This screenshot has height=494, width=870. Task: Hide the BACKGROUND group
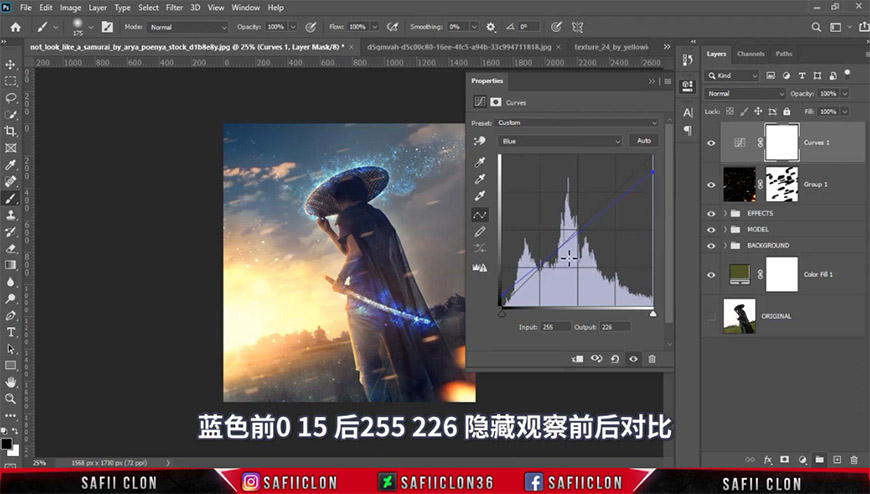pos(711,245)
